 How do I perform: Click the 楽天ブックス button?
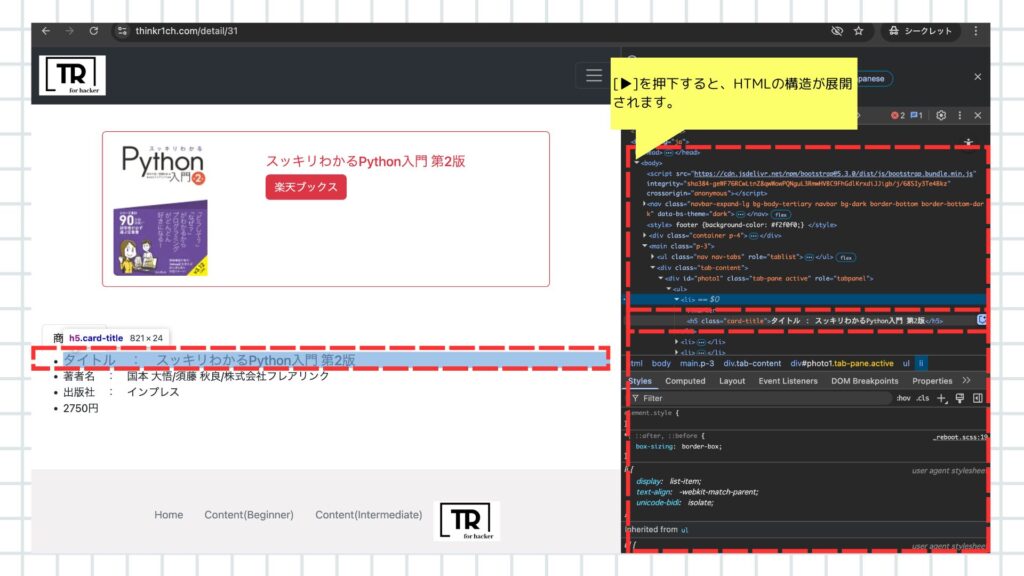306,187
